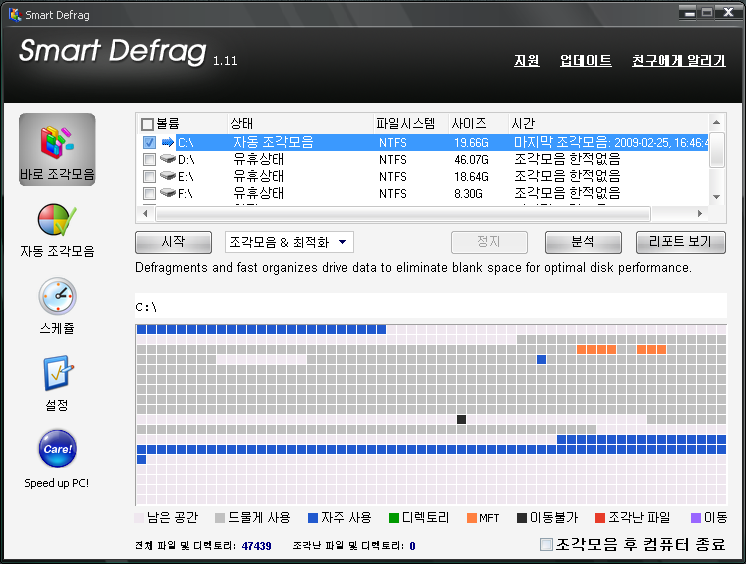
Task: Open the 업데이트 link
Action: tap(586, 60)
